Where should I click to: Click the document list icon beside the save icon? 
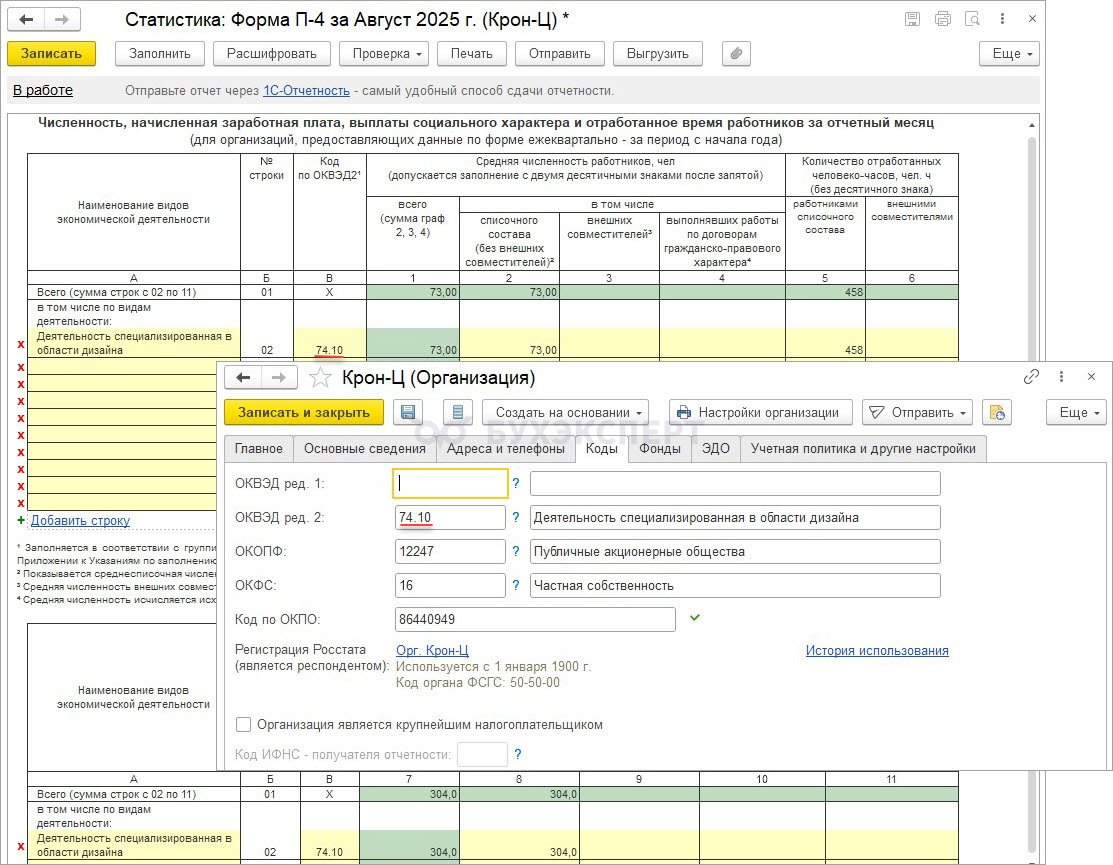coord(457,412)
